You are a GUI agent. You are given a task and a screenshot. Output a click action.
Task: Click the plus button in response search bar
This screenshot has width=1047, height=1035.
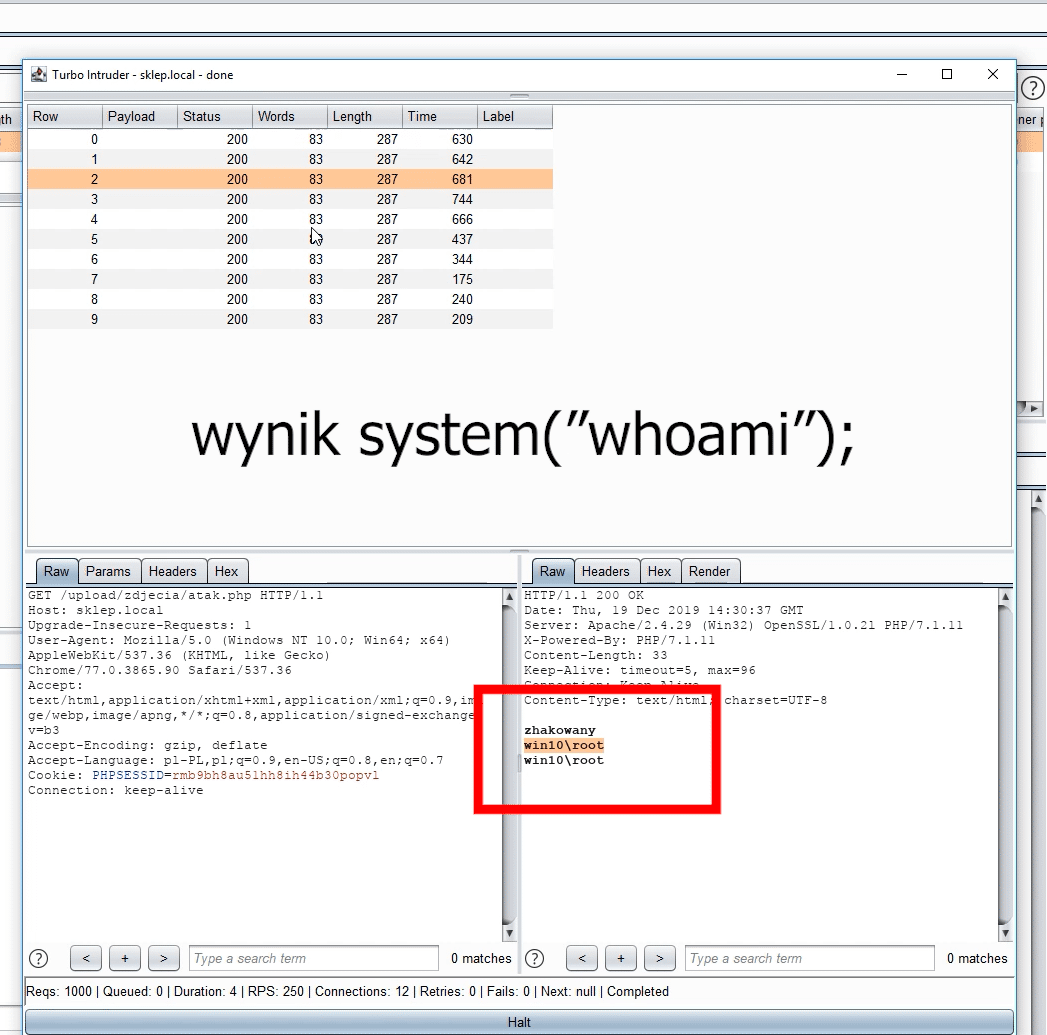(x=621, y=958)
